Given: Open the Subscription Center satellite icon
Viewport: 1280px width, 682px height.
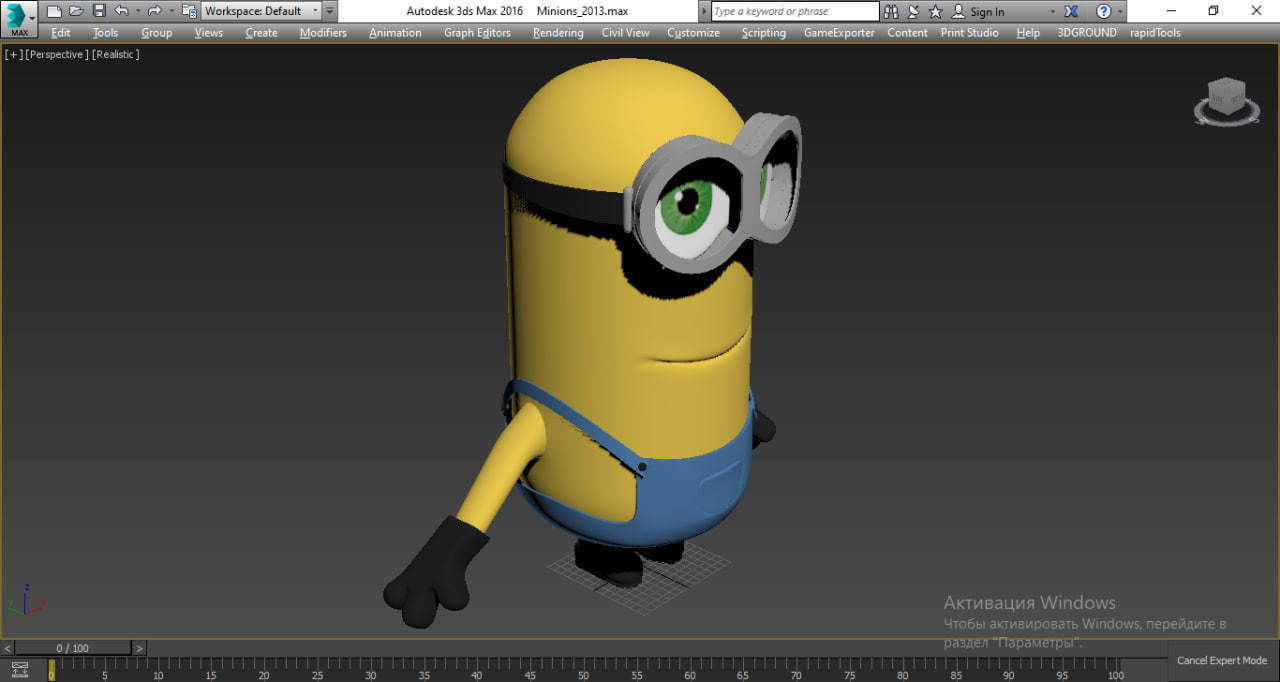Looking at the screenshot, I should 914,11.
